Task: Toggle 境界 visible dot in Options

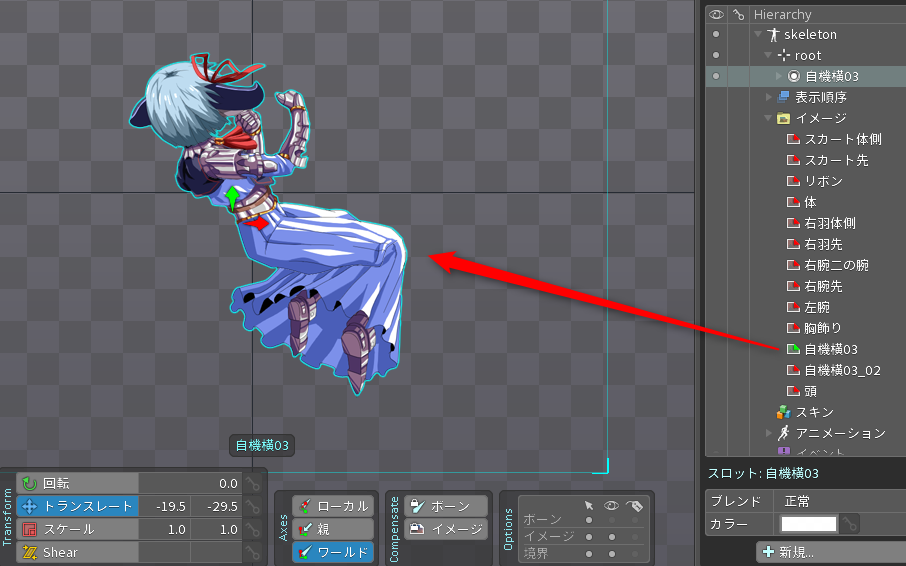Action: pyautogui.click(x=611, y=553)
